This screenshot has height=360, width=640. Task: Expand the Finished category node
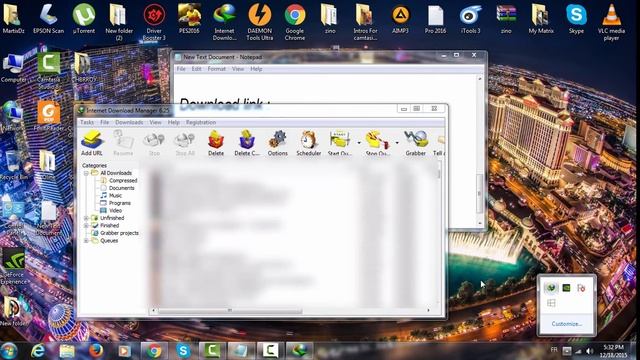coord(86,225)
